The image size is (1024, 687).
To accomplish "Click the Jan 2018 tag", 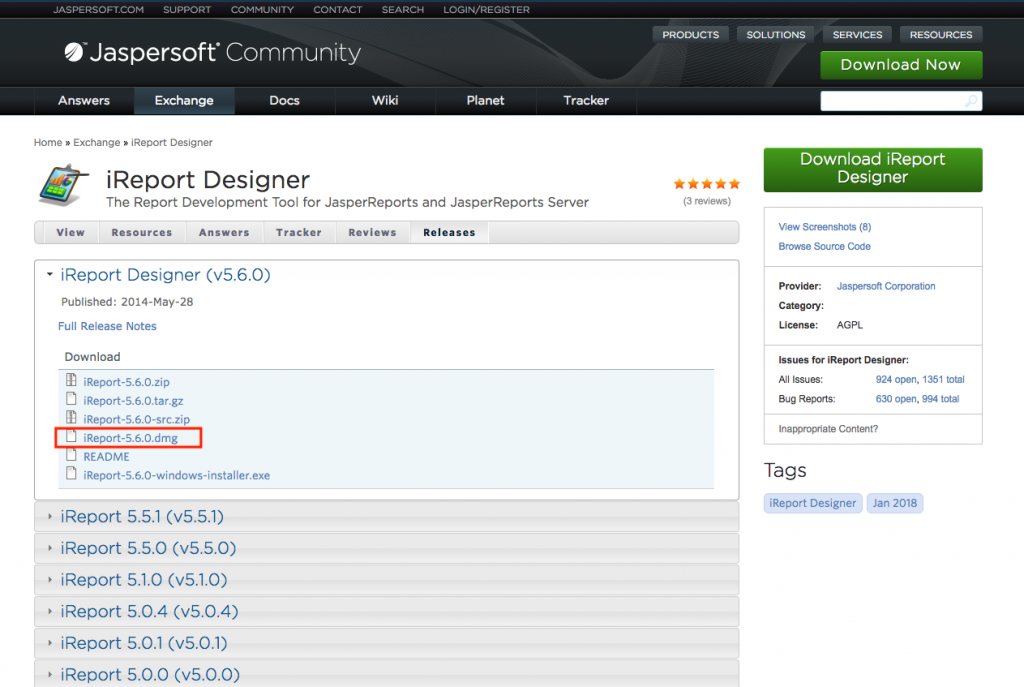I will pyautogui.click(x=895, y=503).
